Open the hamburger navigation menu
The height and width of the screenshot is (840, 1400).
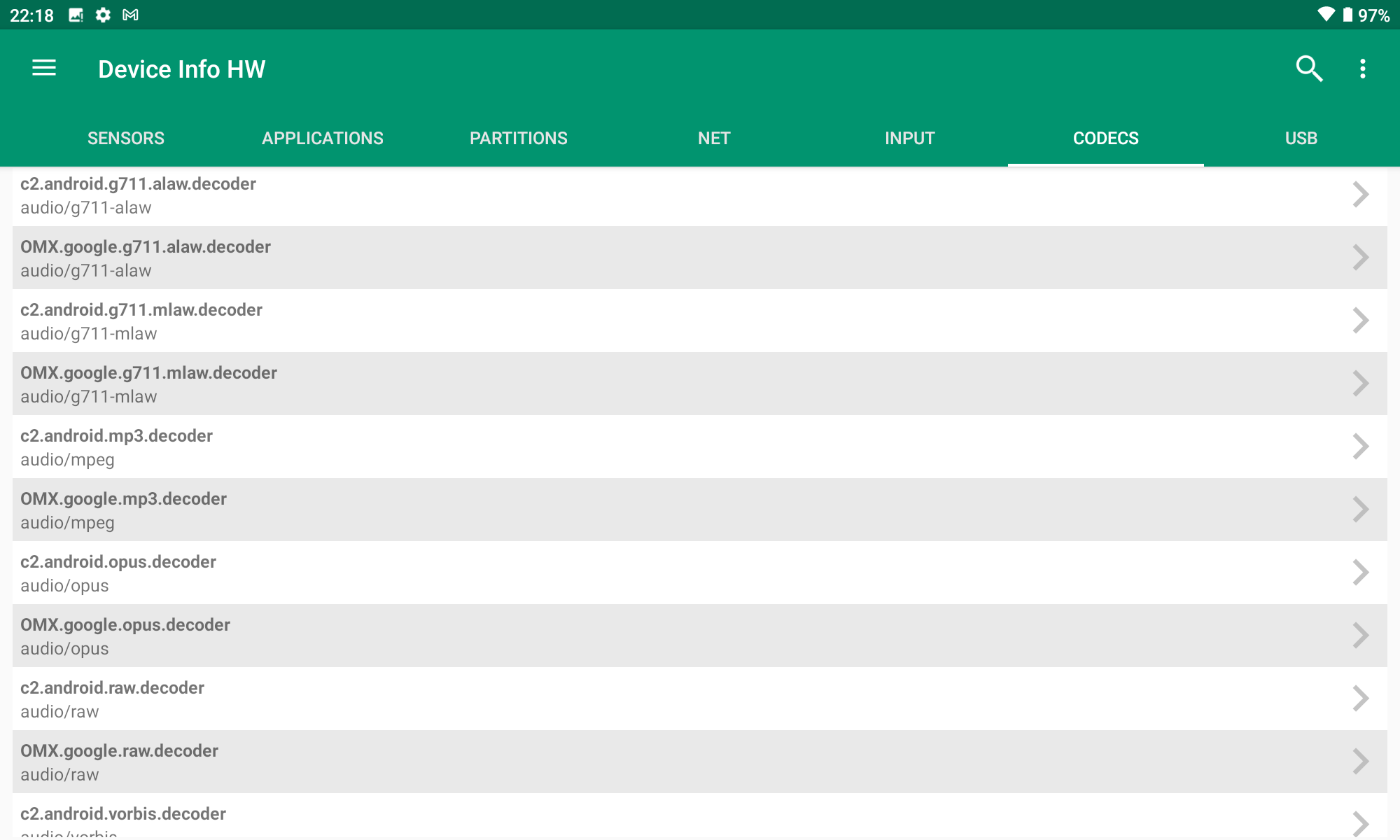[44, 69]
